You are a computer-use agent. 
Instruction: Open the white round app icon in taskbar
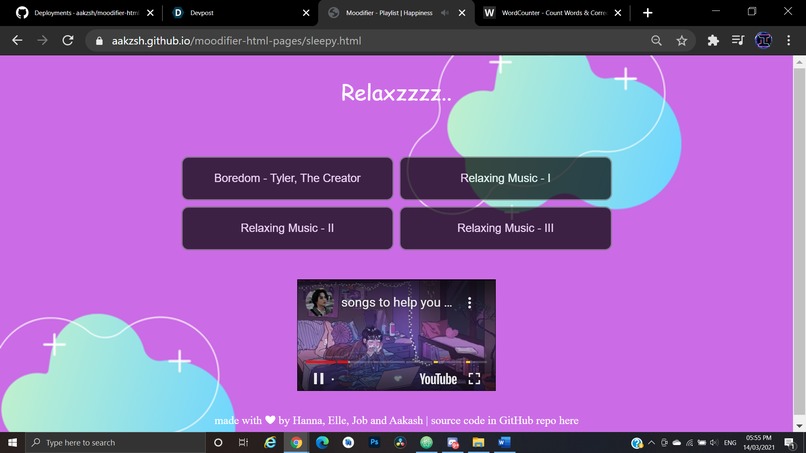[348, 442]
